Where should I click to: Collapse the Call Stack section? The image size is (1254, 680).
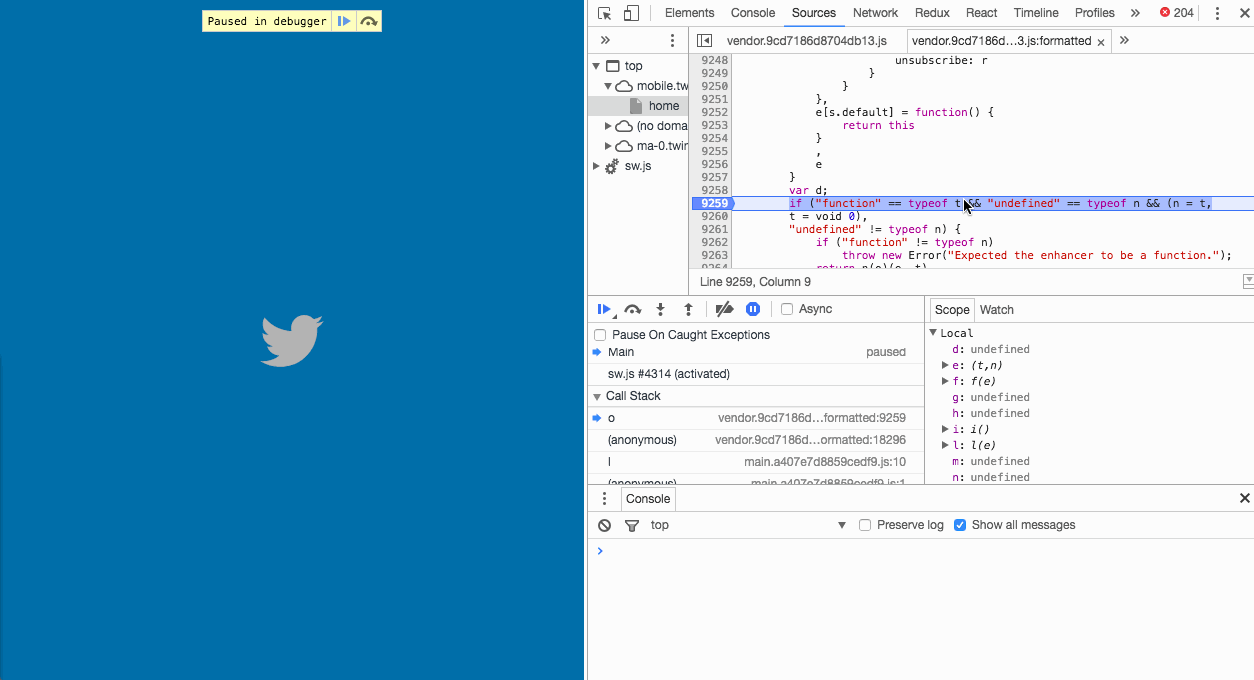click(x=597, y=397)
